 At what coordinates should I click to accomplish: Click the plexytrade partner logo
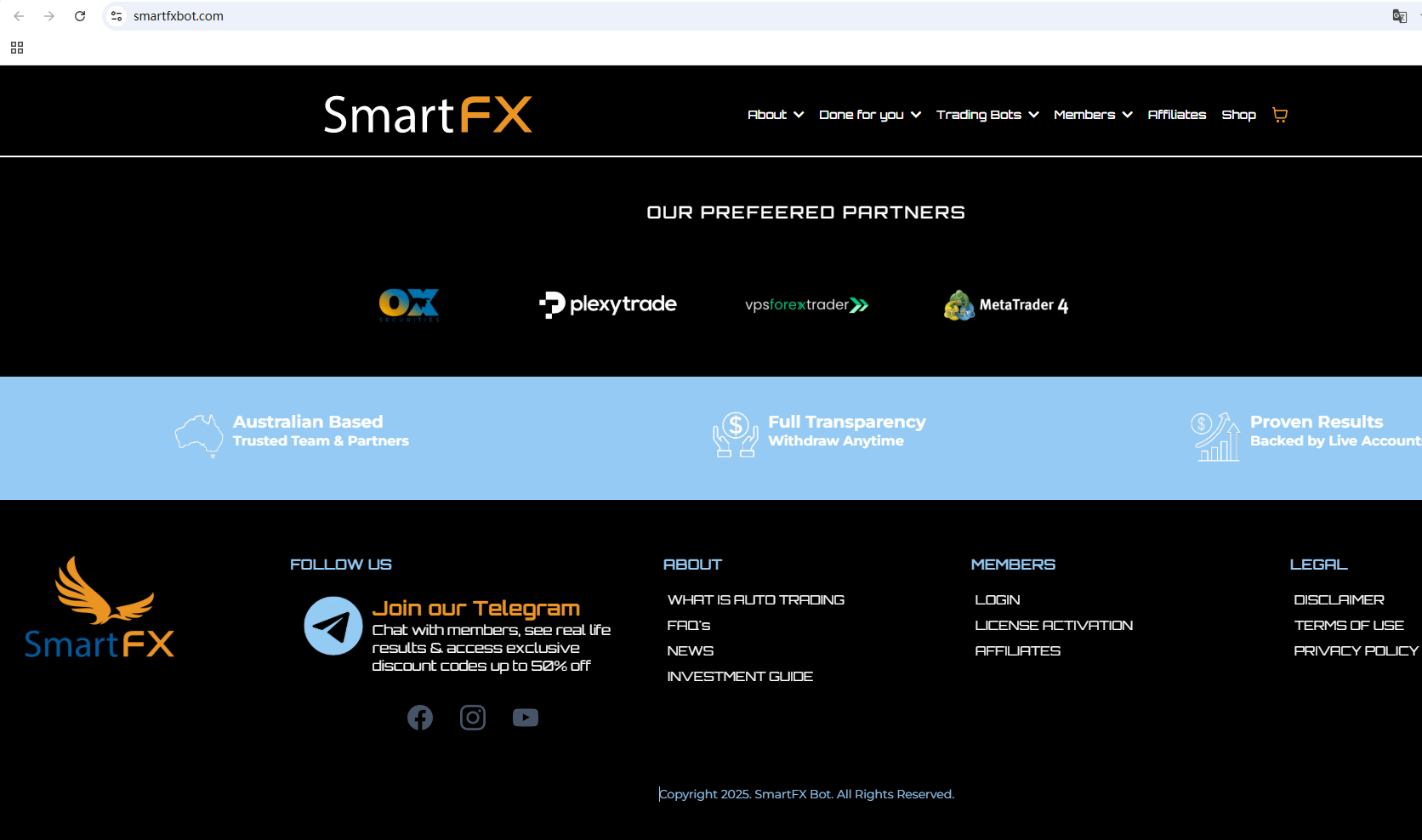click(x=608, y=304)
